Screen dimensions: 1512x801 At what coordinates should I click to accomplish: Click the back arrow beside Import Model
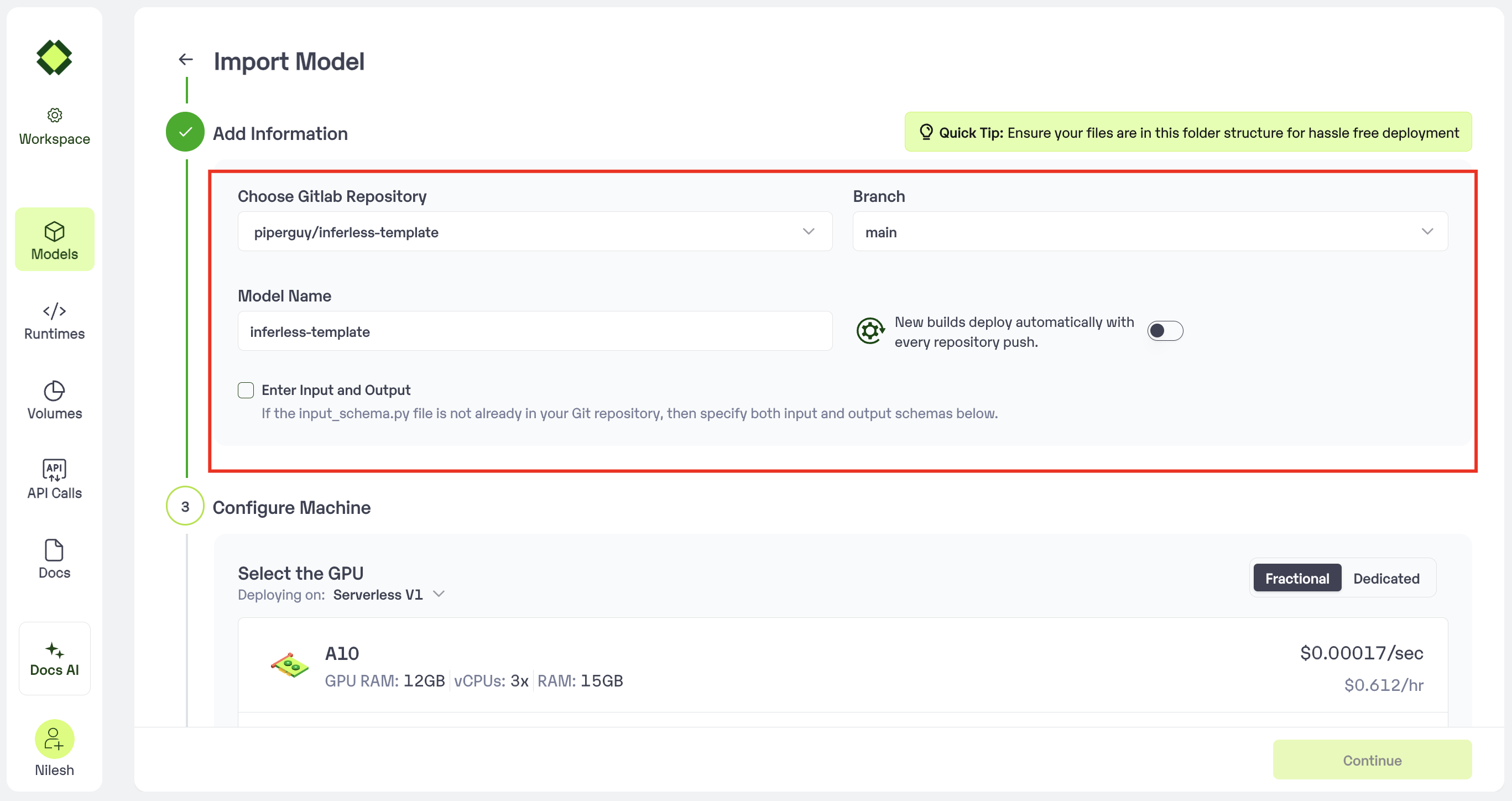coord(185,59)
